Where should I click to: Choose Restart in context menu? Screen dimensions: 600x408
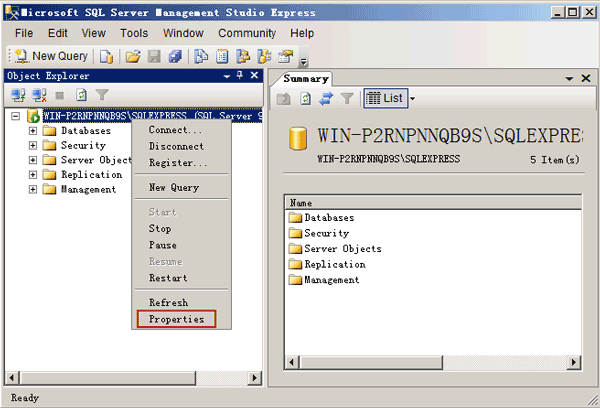(x=182, y=278)
